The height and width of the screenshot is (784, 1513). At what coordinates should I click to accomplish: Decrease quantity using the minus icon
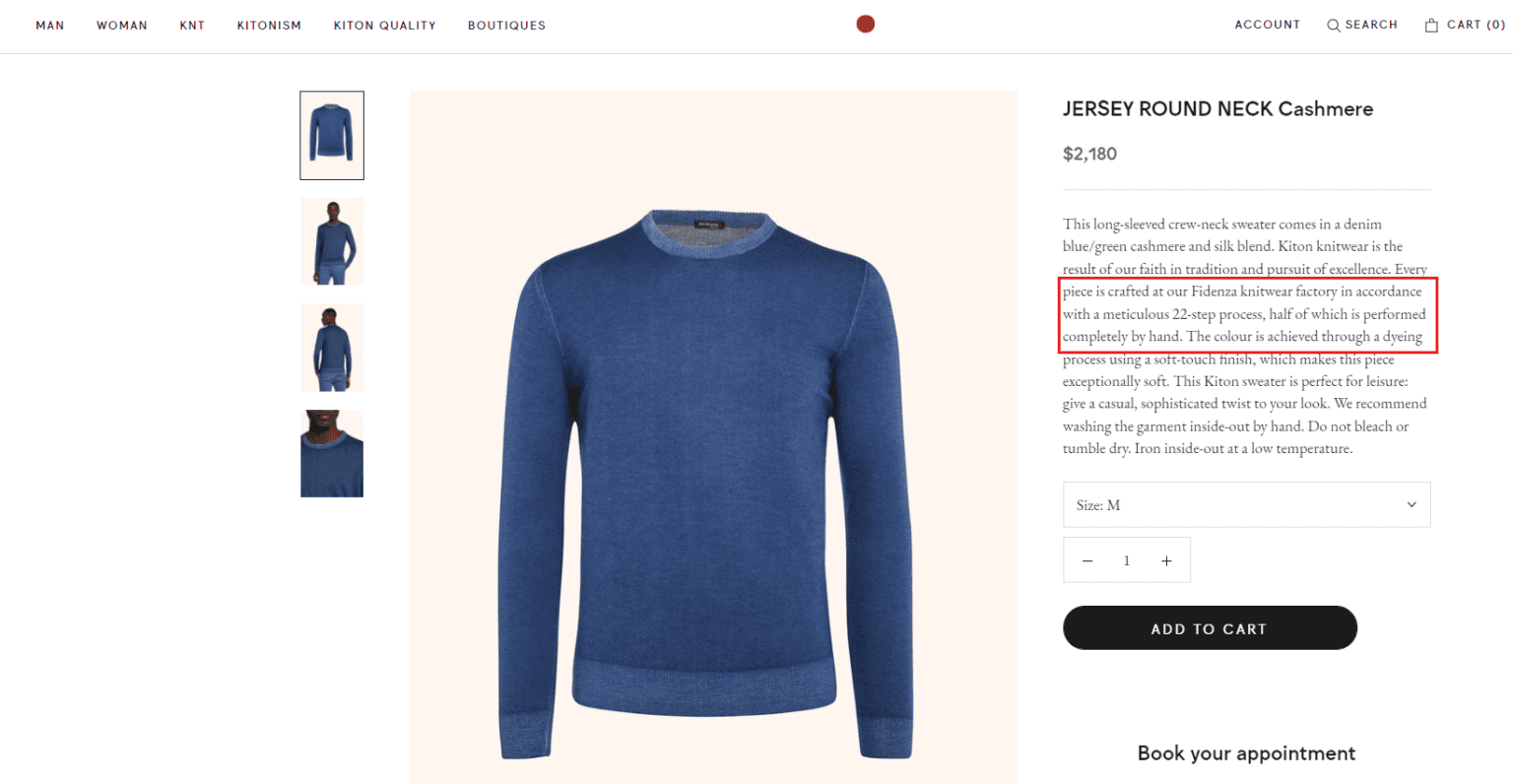1087,559
